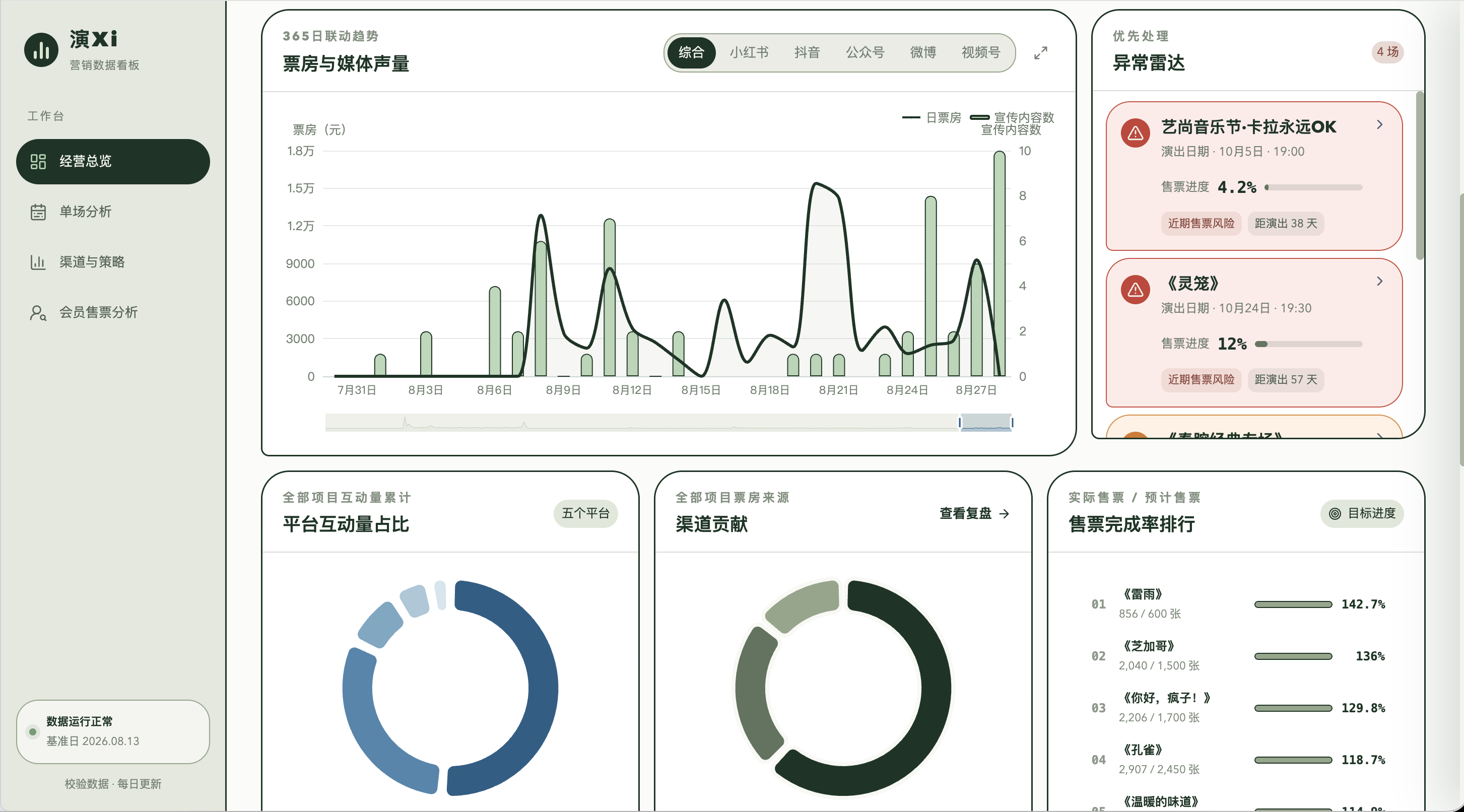Click the warning icon on 《灵笼》 card
Viewport: 1464px width, 812px height.
1136,290
